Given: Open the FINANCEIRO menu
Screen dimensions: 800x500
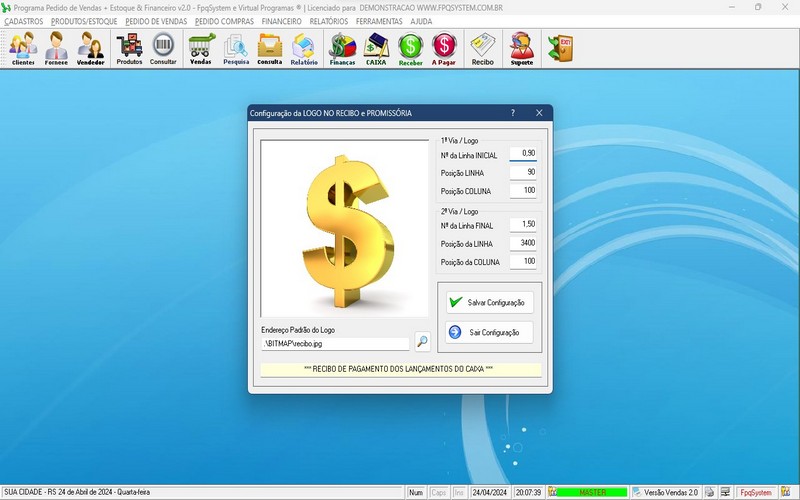Looking at the screenshot, I should click(x=281, y=21).
